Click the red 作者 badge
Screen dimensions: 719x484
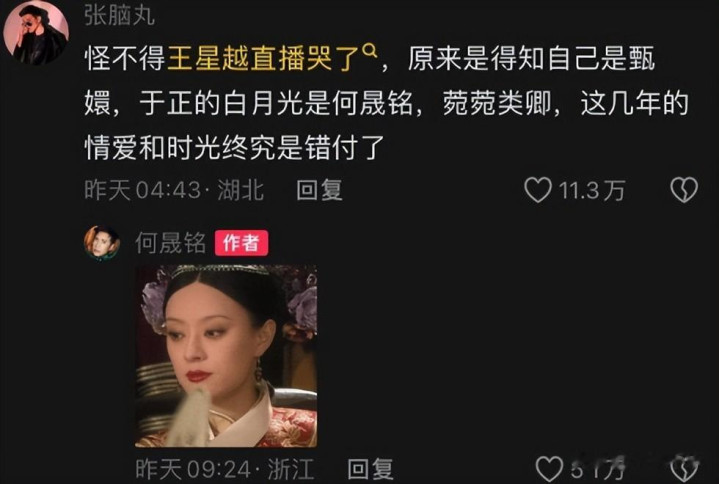tap(241, 243)
